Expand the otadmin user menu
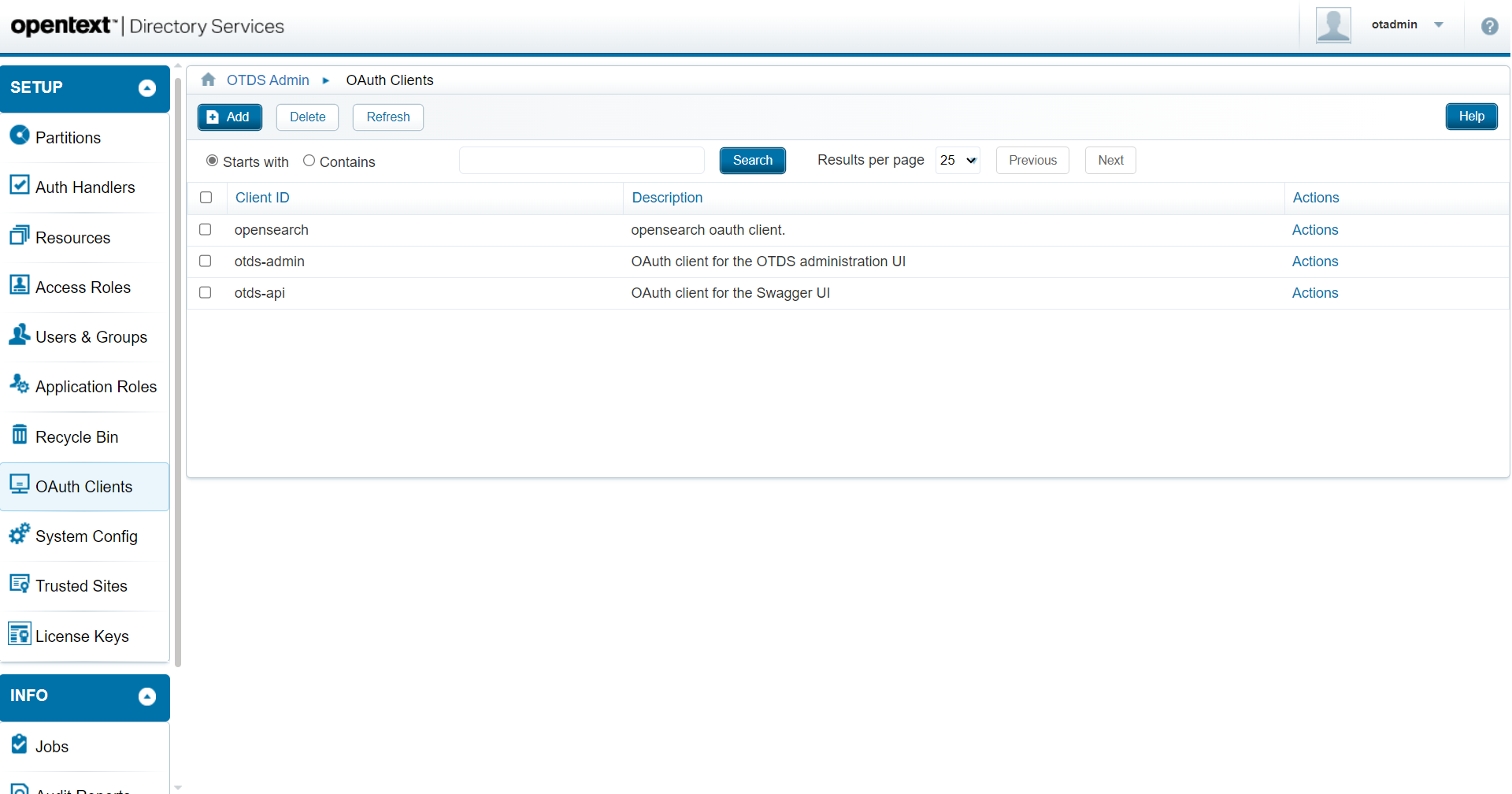Viewport: 1512px width, 794px height. tap(1439, 24)
